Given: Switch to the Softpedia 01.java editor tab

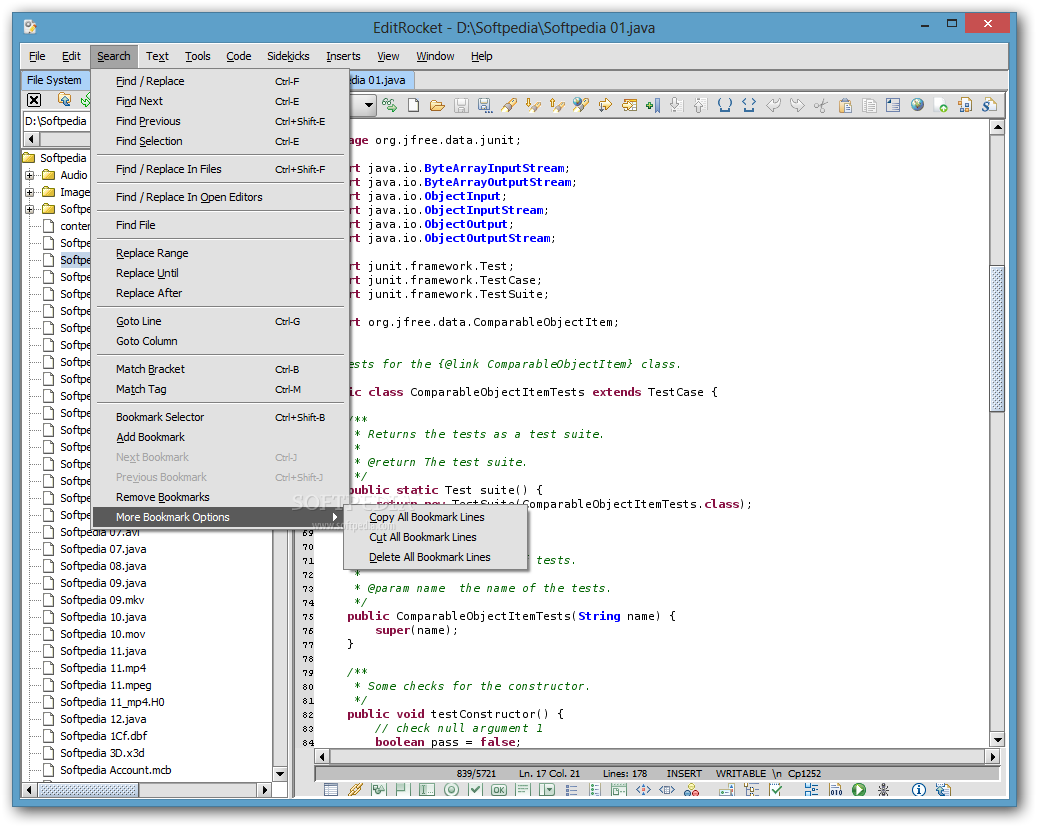Looking at the screenshot, I should click(x=380, y=80).
